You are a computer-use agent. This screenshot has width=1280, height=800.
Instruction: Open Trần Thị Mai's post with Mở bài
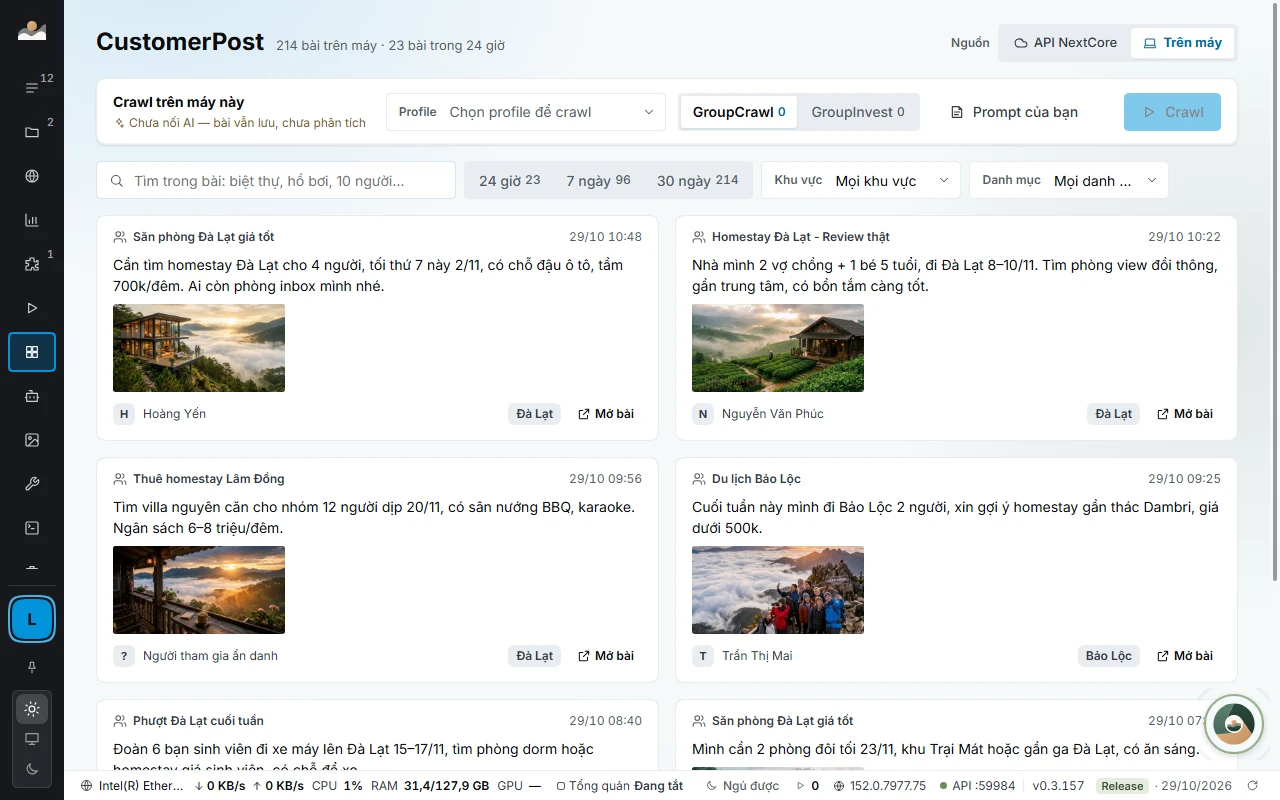1185,656
